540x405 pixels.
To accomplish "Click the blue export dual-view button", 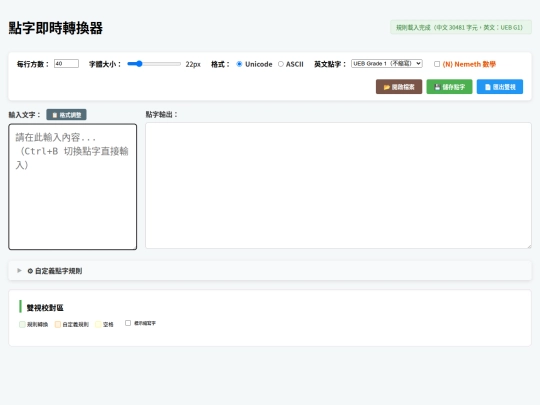I will (x=500, y=87).
